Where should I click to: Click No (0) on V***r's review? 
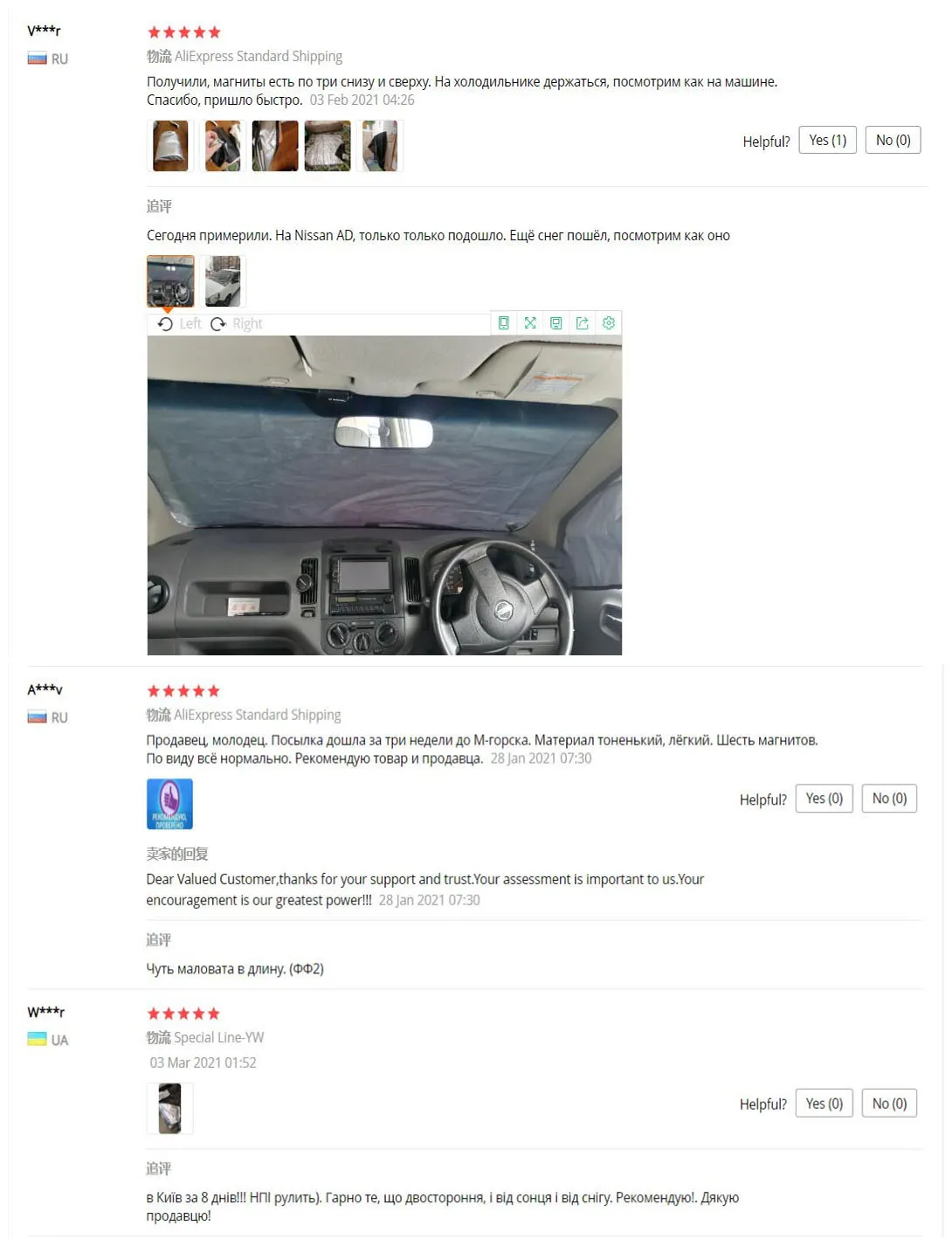click(x=893, y=140)
